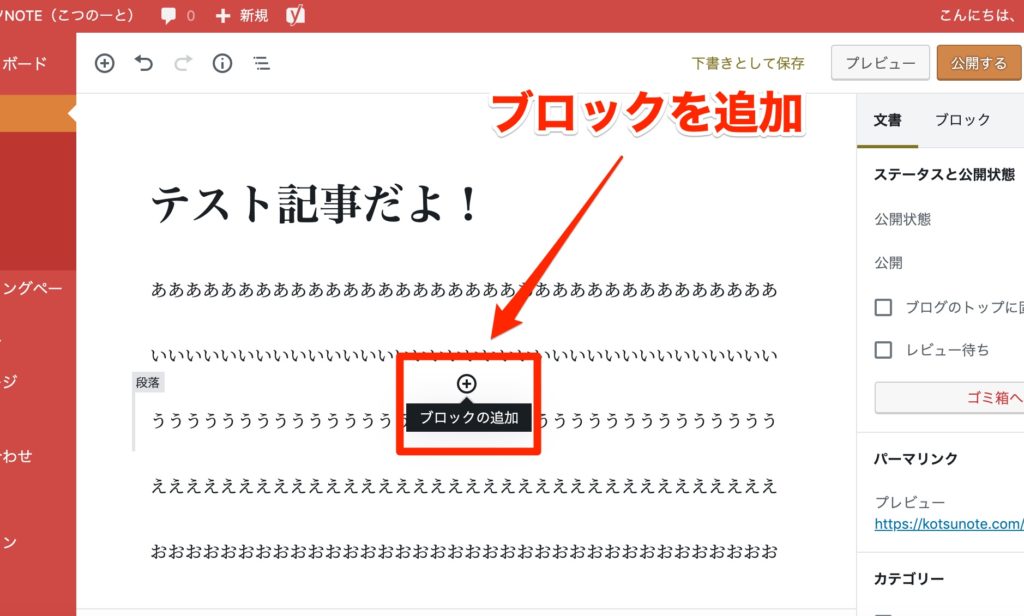
Task: Open the site name NOTE（こつのーと）in admin bar
Action: click(x=67, y=15)
